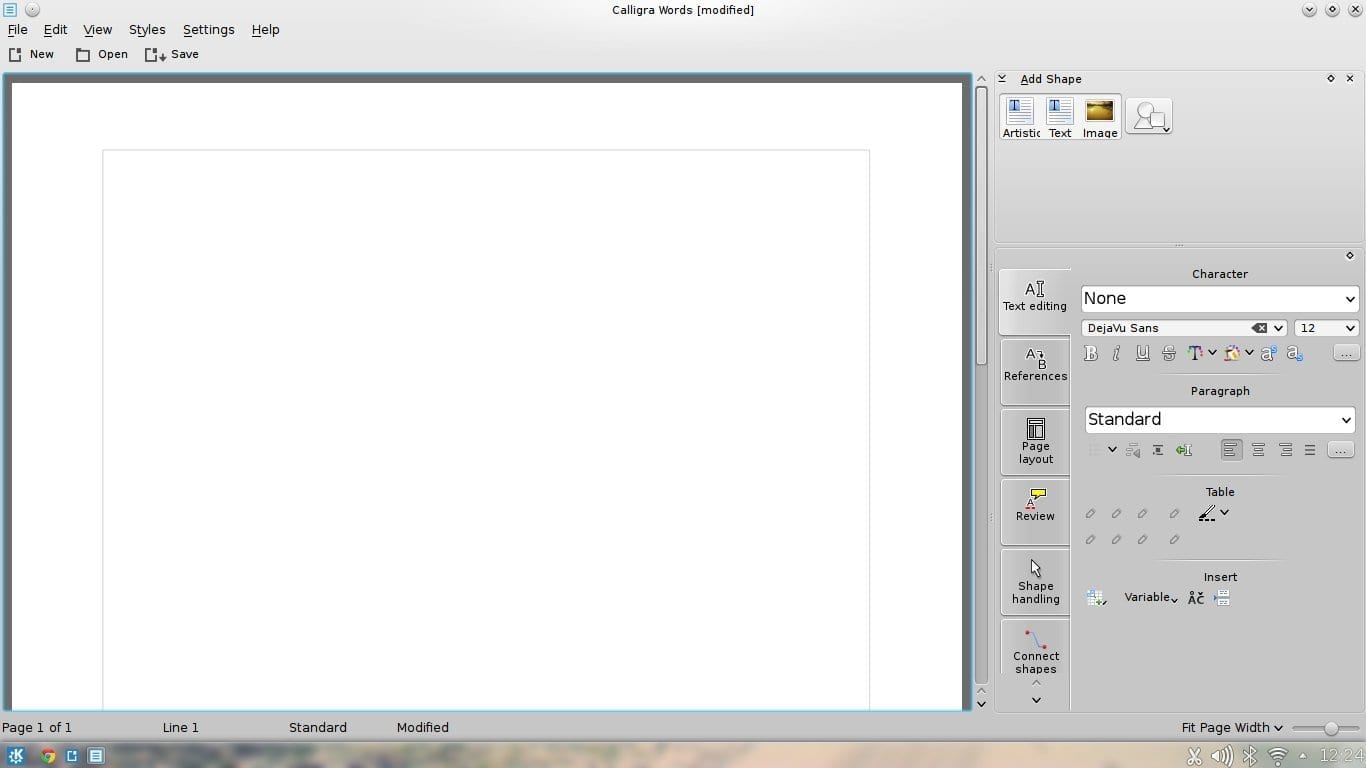Click the Save toolbar button

pos(172,54)
